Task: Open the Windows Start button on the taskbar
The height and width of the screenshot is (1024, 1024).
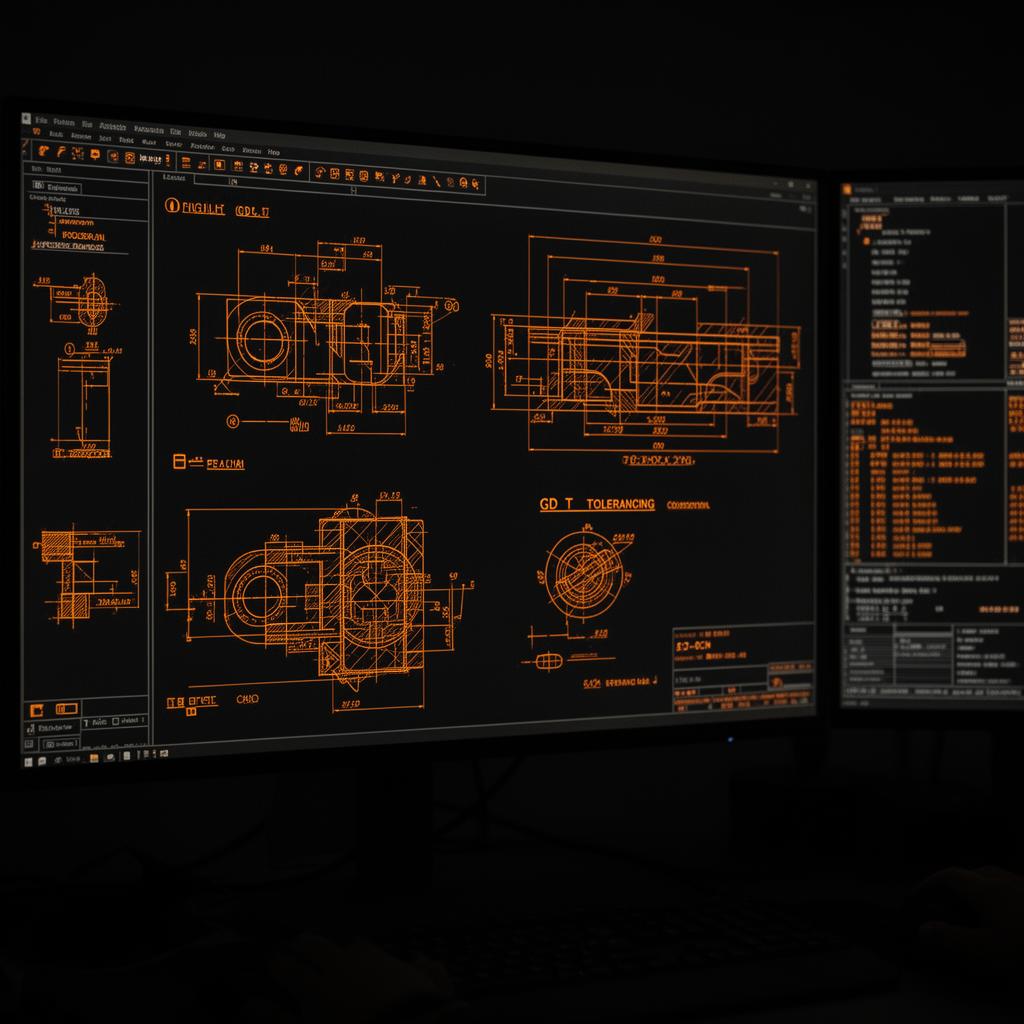Action: pyautogui.click(x=28, y=761)
